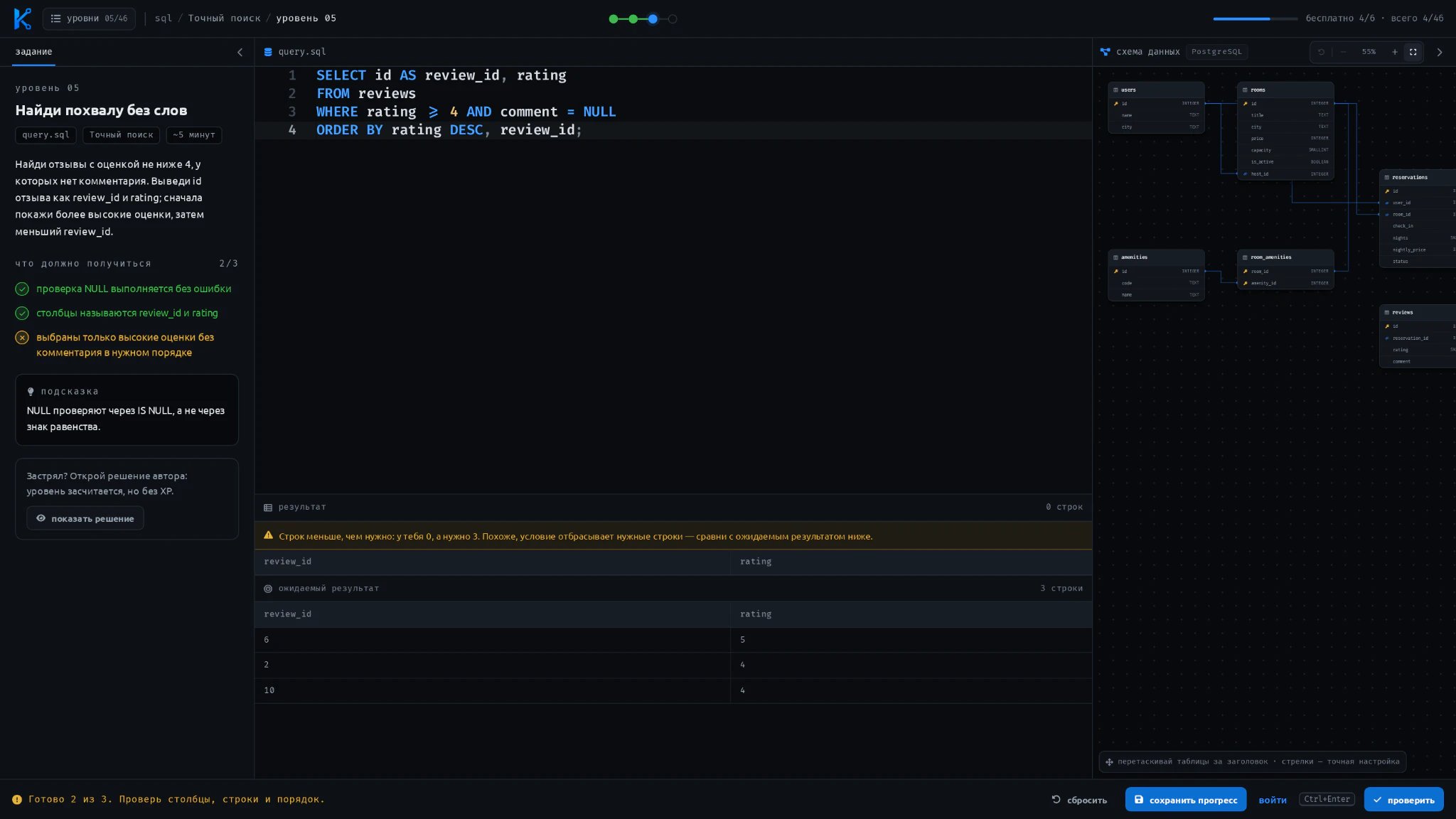1456x819 pixels.
Task: Click the users table header
Action: 1156,90
